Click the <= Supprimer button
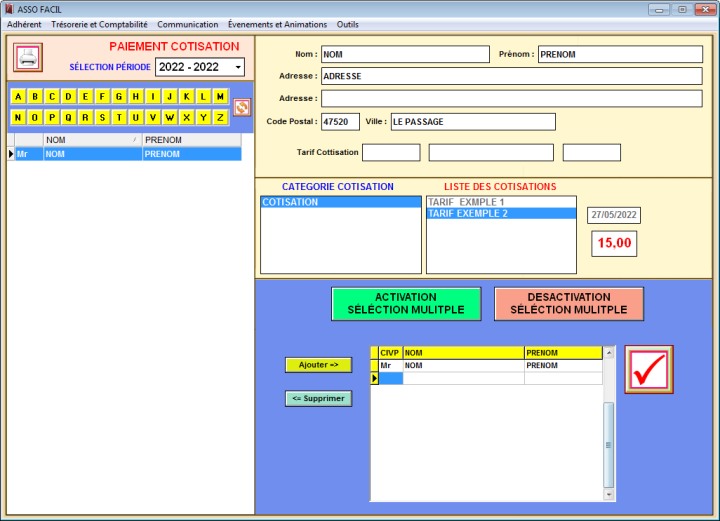The image size is (720, 521). click(318, 399)
